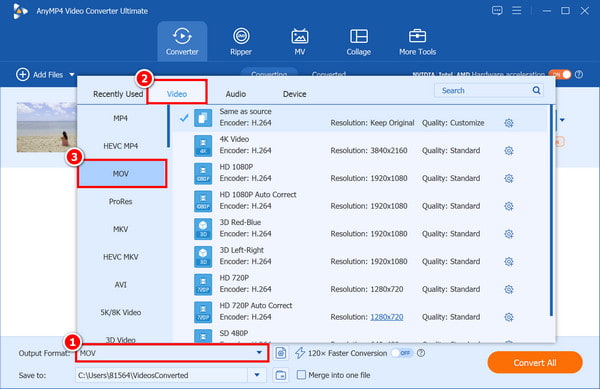Image resolution: width=600 pixels, height=389 pixels.
Task: Select MKV format
Action: click(x=121, y=229)
